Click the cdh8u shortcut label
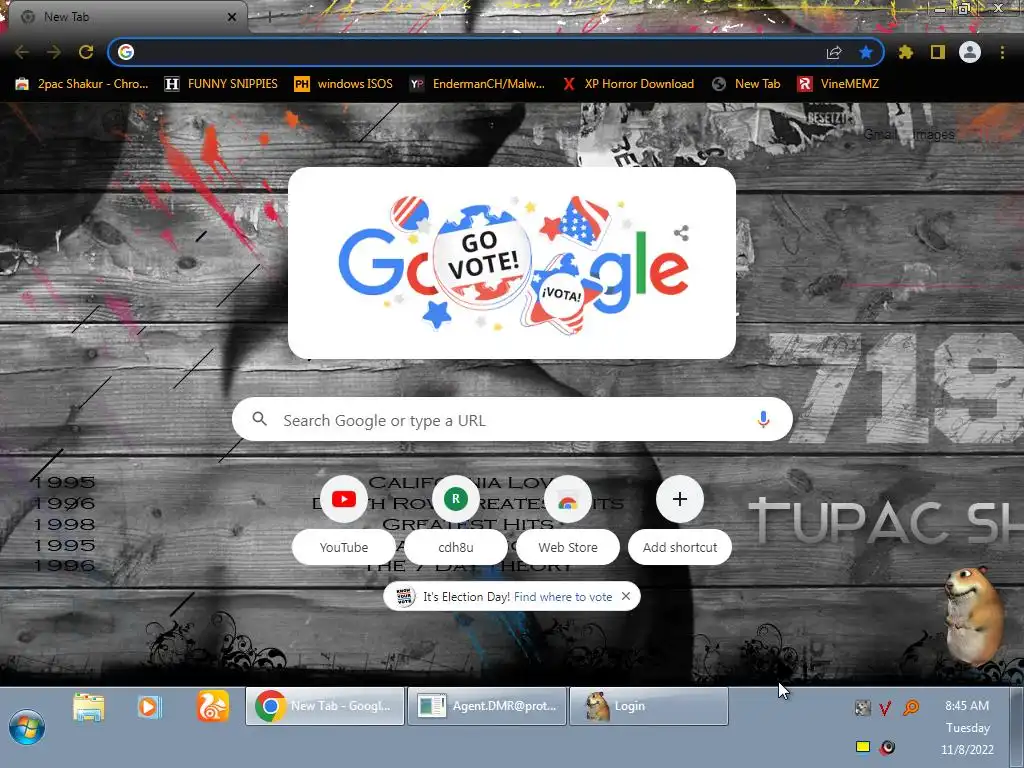The width and height of the screenshot is (1024, 768). [x=456, y=547]
